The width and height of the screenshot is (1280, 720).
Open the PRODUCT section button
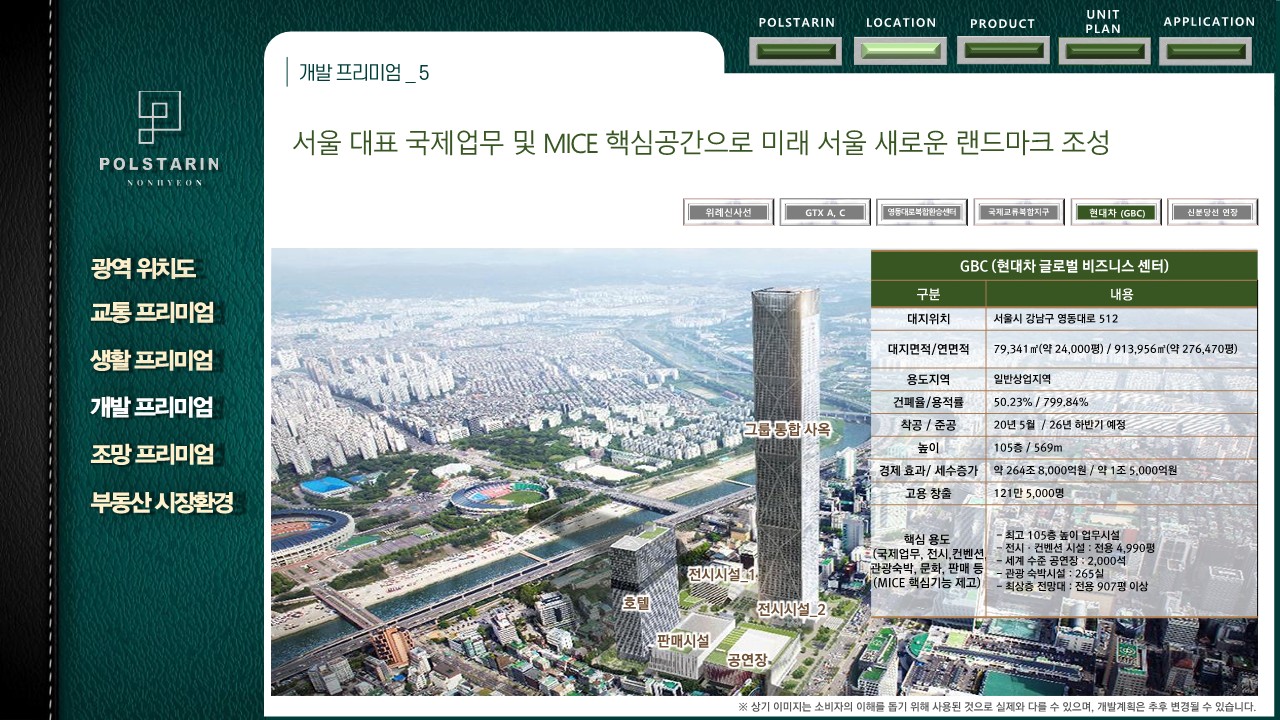pos(1003,50)
